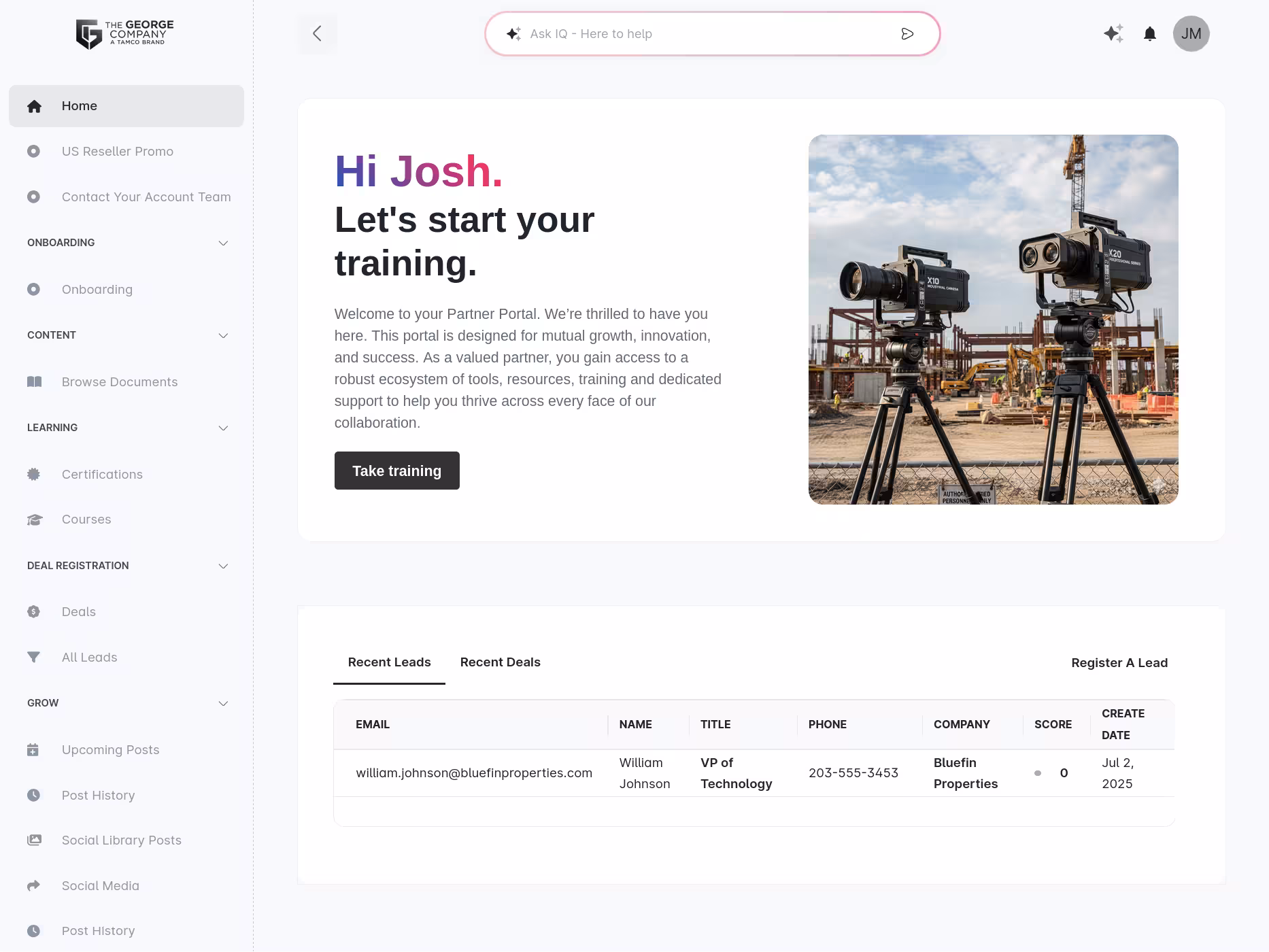Collapse the Onboarding section
The width and height of the screenshot is (1269, 952).
(223, 243)
